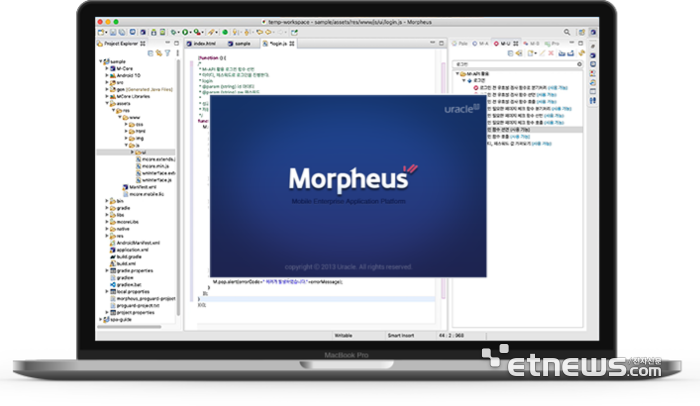This screenshot has width=700, height=406.
Task: Open the Project Explorer filter funnel icon
Action: pyautogui.click(x=167, y=53)
